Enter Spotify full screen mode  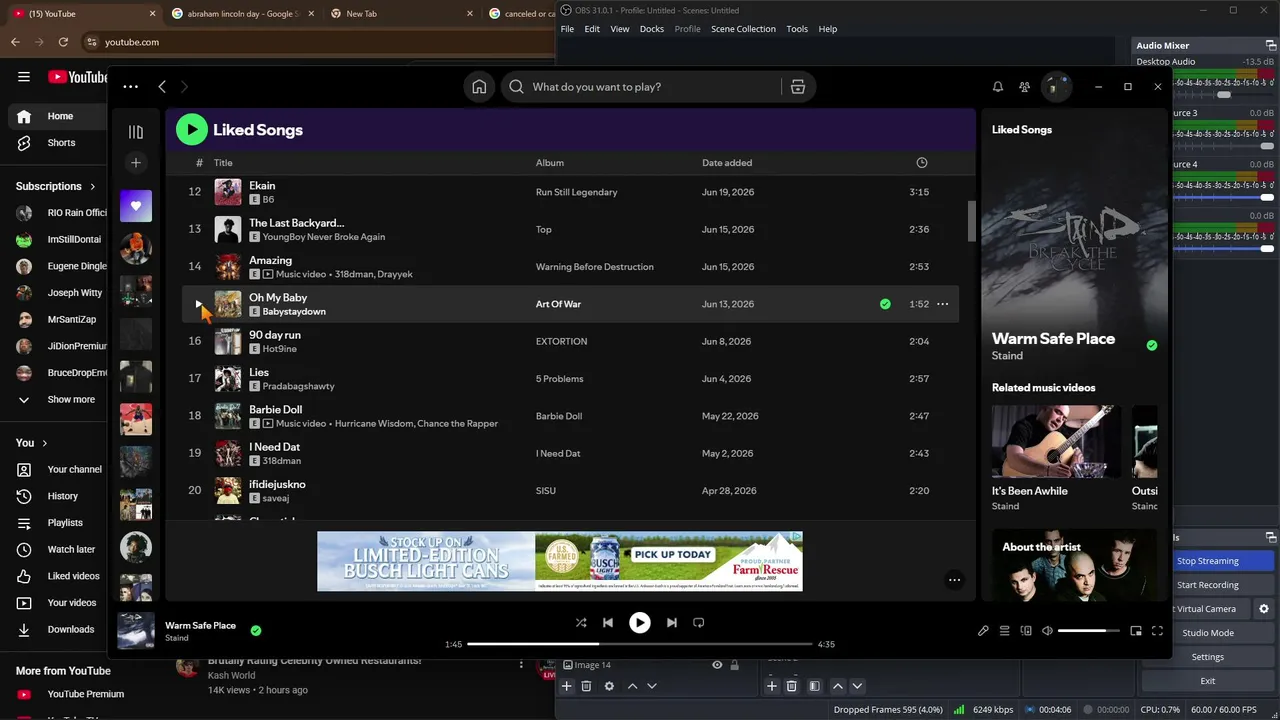click(x=1157, y=631)
